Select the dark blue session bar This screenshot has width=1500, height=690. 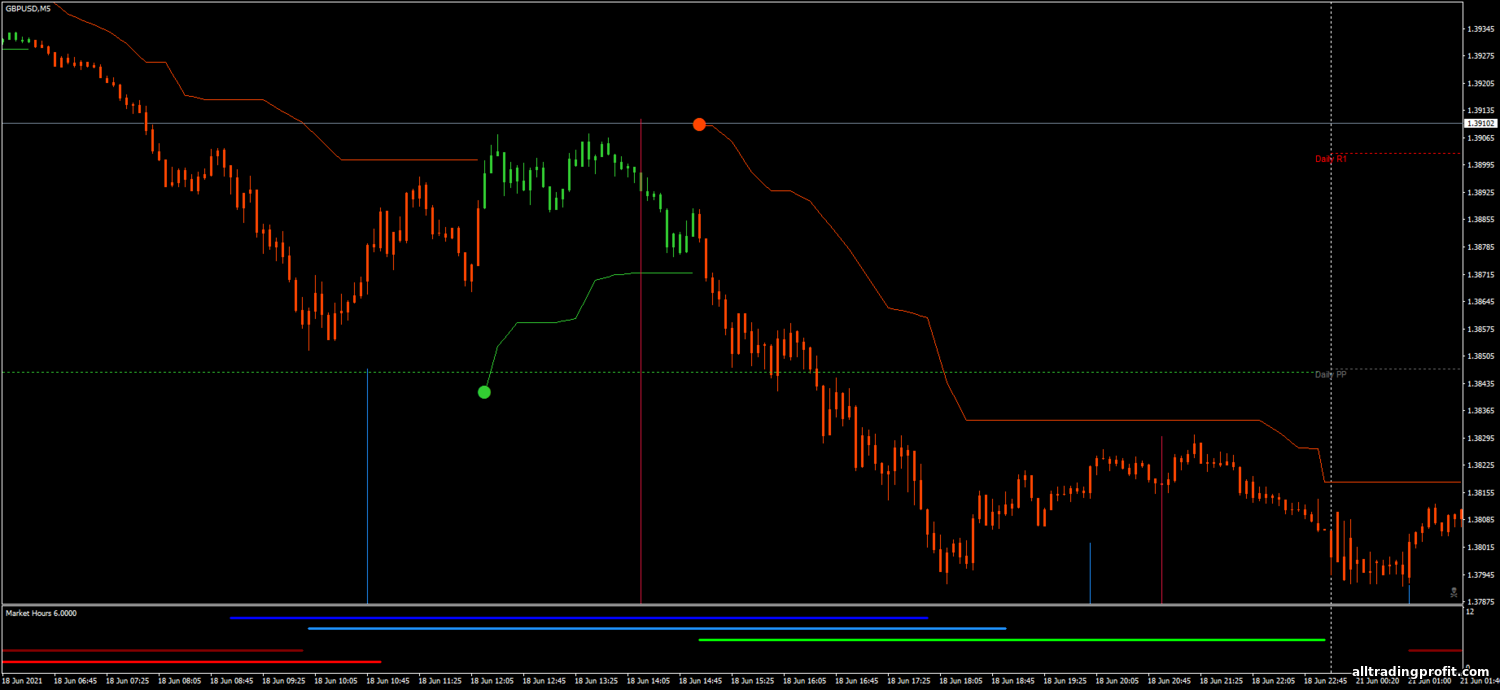pyautogui.click(x=579, y=618)
